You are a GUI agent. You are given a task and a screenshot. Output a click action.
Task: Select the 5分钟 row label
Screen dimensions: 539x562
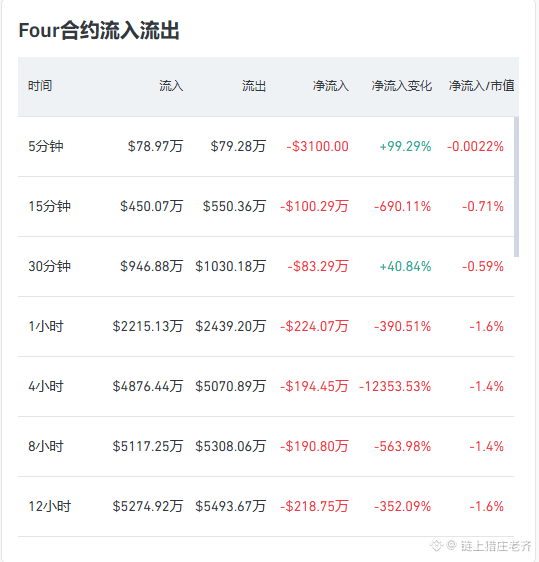tap(46, 146)
